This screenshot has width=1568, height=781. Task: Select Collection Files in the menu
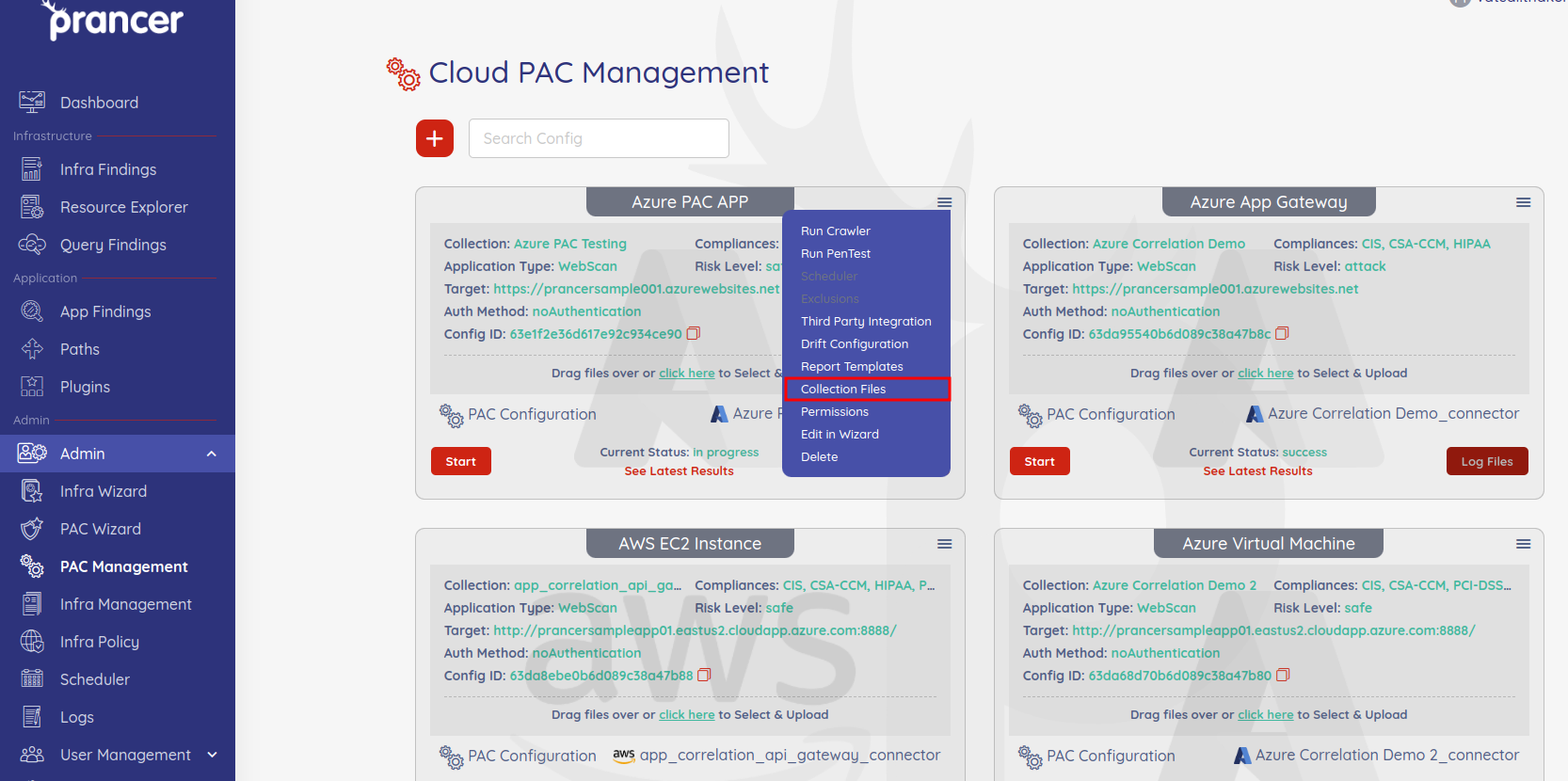(x=866, y=389)
